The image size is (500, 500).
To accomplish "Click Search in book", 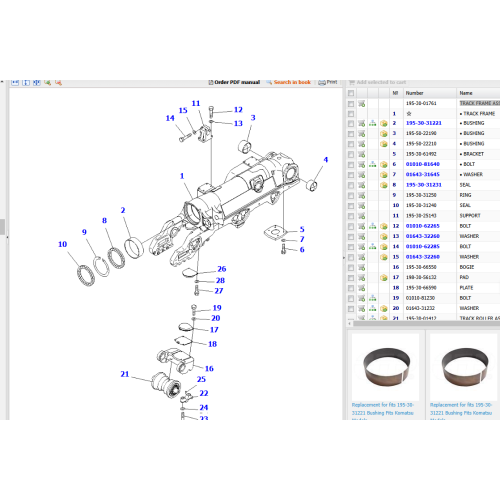I will (x=289, y=82).
